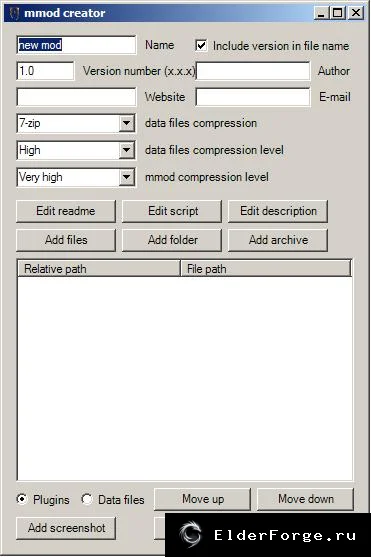Maximize the mmod creator window
Viewport: 371px width, 557px height.
[x=338, y=13]
